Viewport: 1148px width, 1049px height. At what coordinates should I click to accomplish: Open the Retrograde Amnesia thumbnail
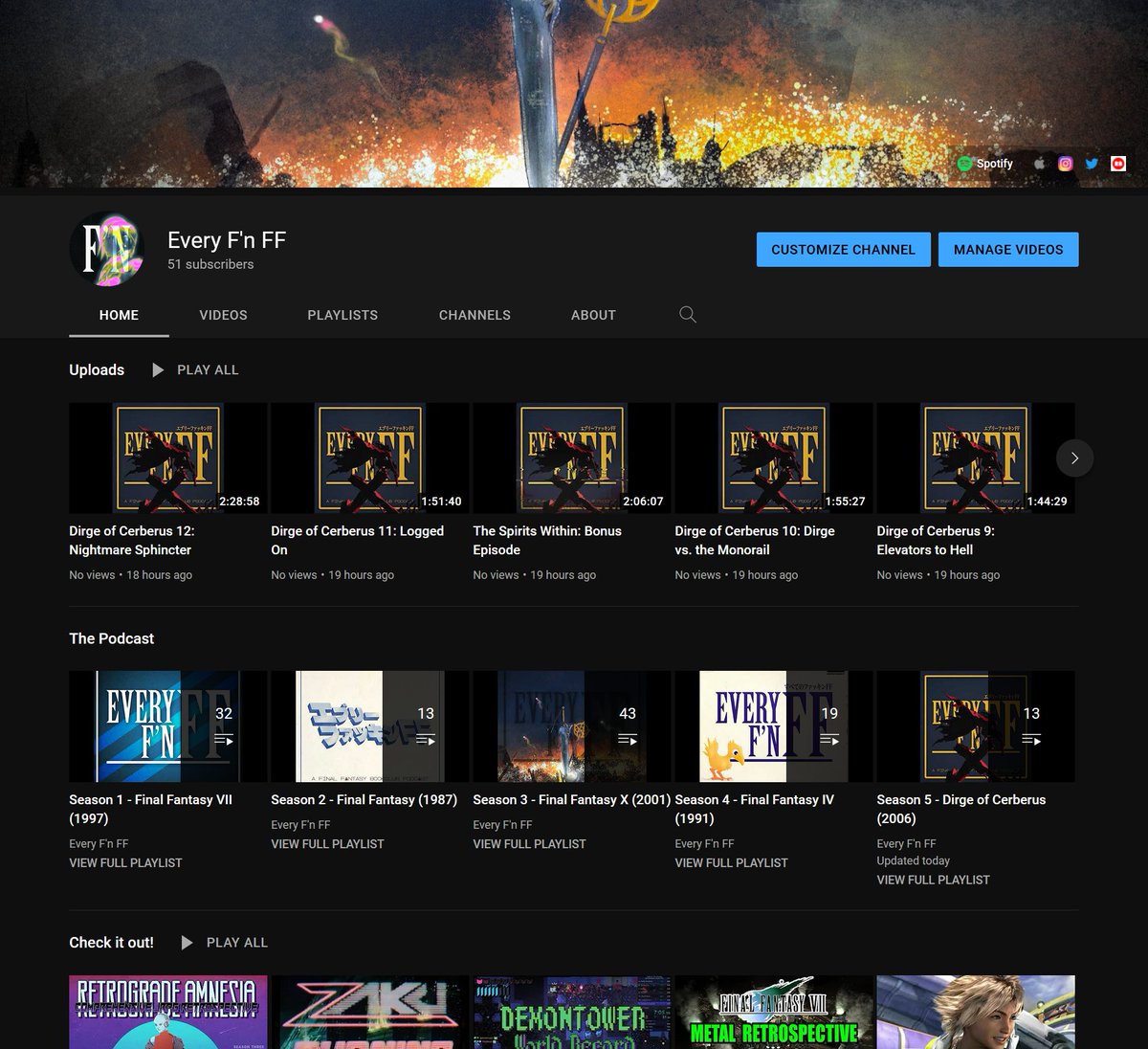click(167, 1012)
